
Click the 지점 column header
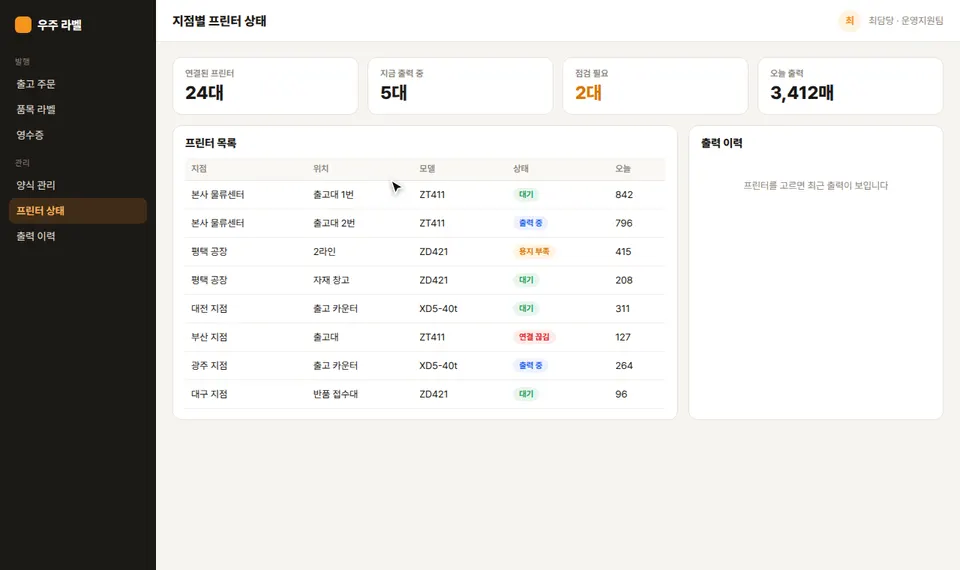199,168
